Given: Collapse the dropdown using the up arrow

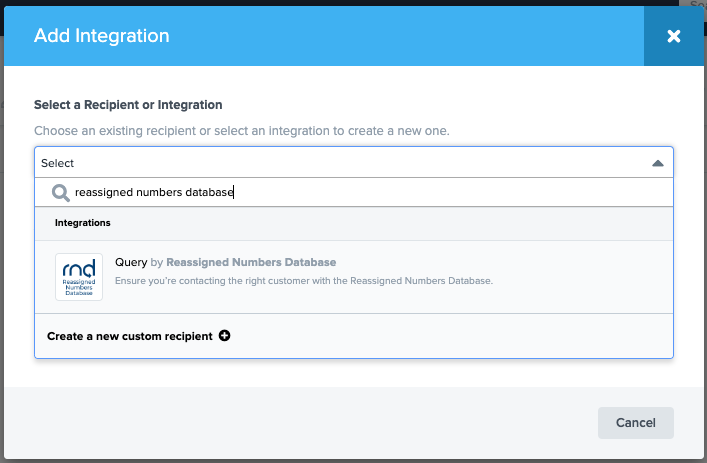Looking at the screenshot, I should pyautogui.click(x=657, y=163).
